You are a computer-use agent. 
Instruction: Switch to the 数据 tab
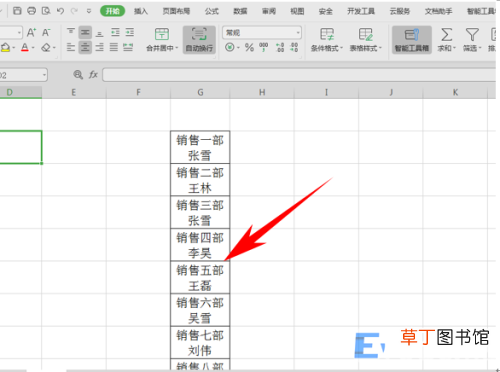point(240,11)
